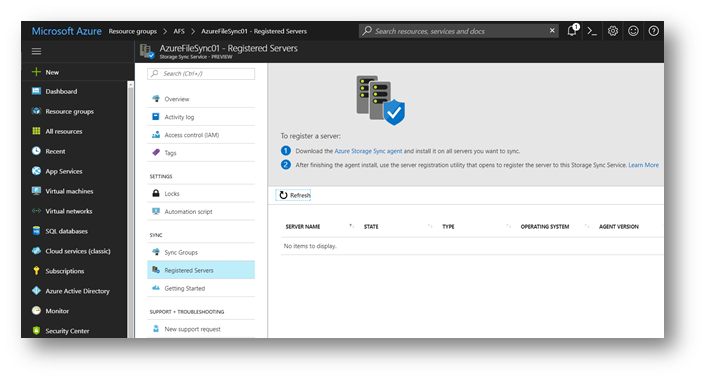Click the Storage Sync Service blade icon
Image resolution: width=706 pixels, height=380 pixels.
click(147, 51)
